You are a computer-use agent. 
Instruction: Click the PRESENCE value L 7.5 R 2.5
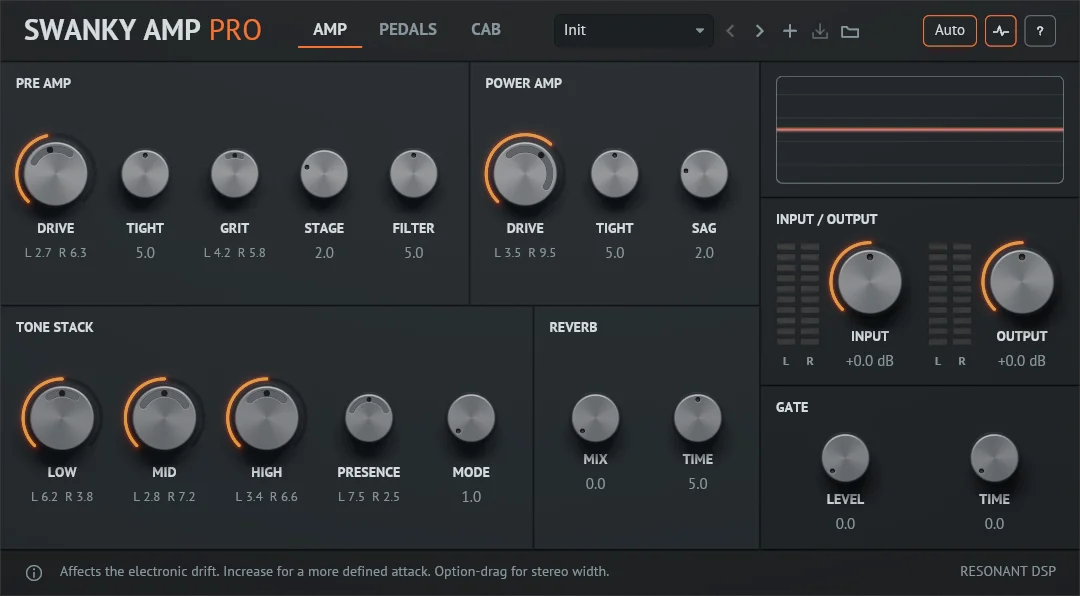pos(368,497)
